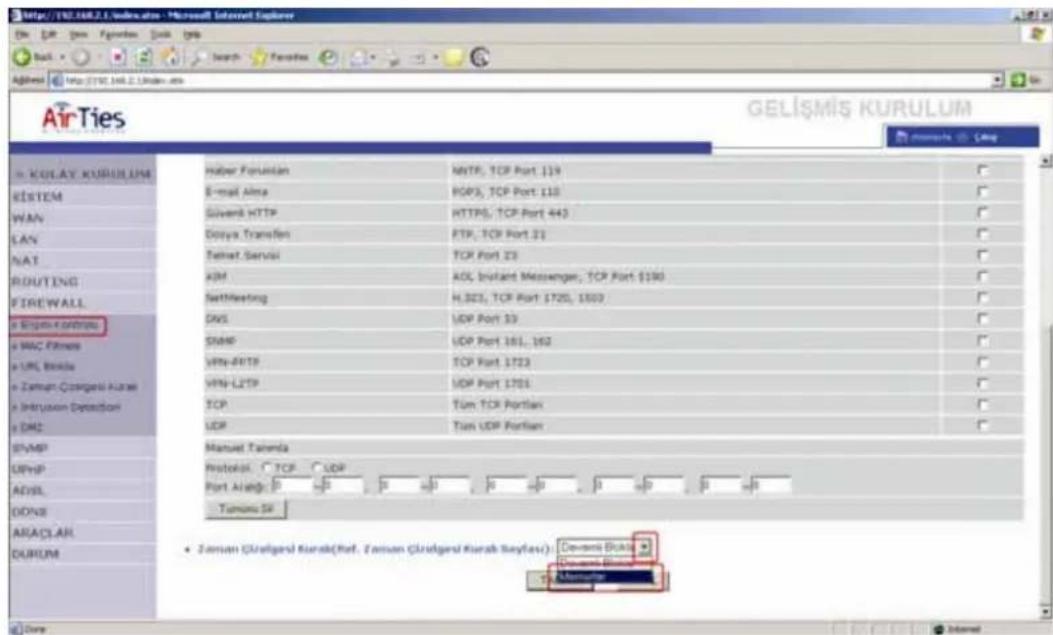This screenshot has width=1053, height=635.
Task: Select the TCP protocol radio button
Action: (267, 467)
